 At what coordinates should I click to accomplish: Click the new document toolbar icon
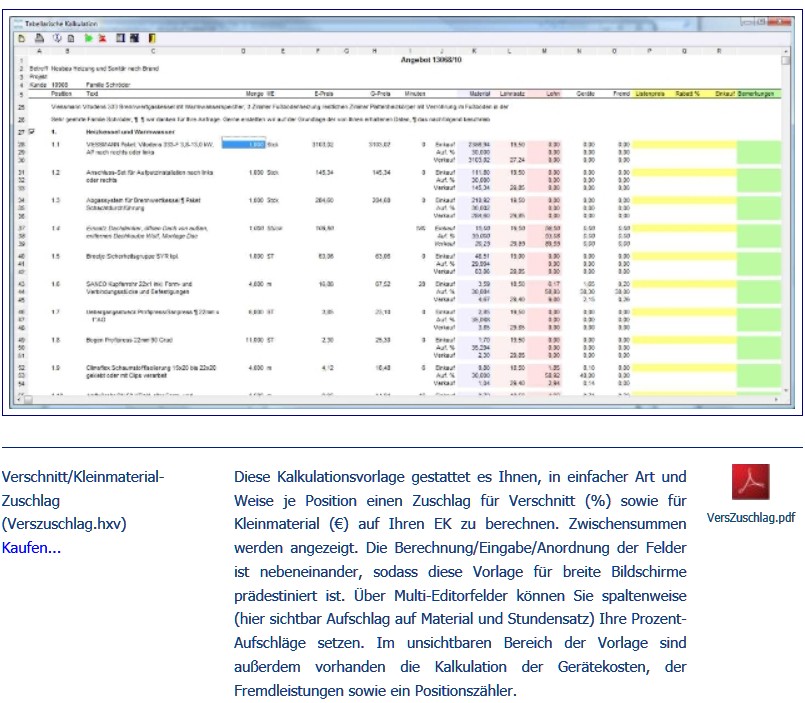[22, 38]
